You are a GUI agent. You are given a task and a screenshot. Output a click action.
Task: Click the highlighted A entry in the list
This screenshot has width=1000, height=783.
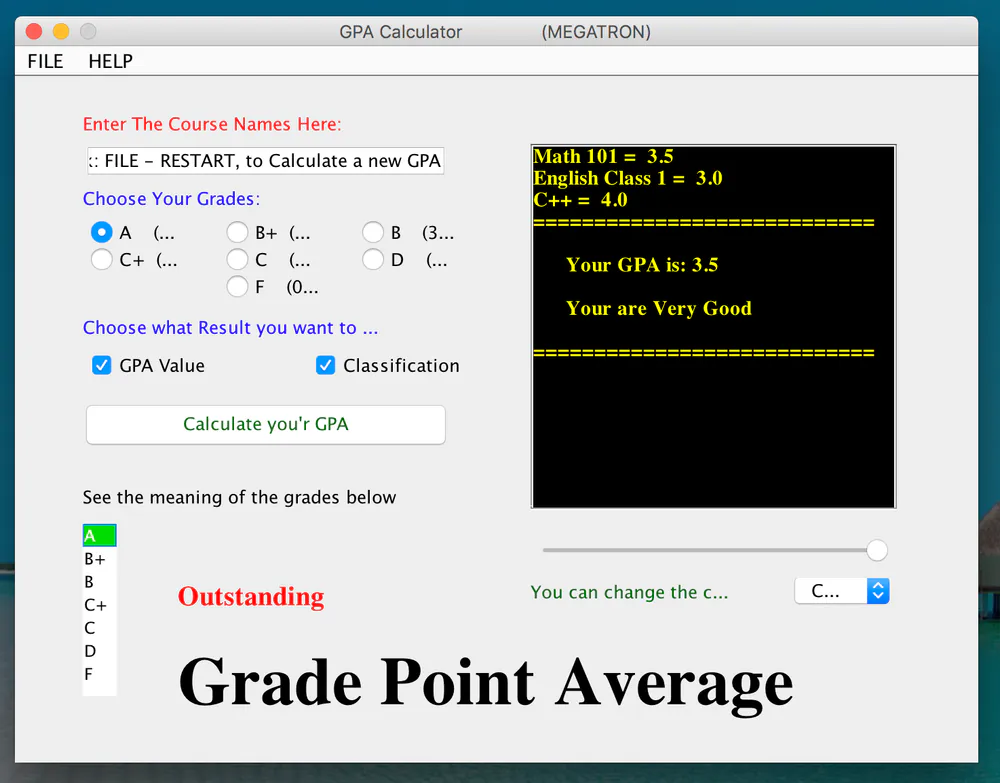[99, 535]
